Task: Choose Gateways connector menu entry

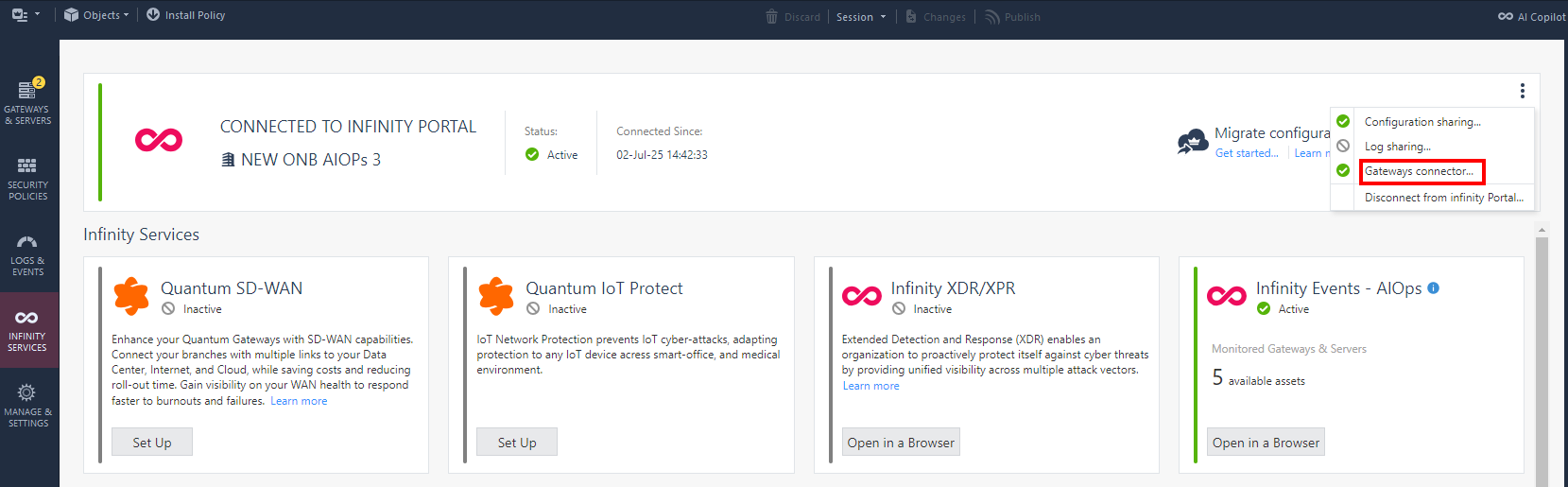Action: point(1420,171)
